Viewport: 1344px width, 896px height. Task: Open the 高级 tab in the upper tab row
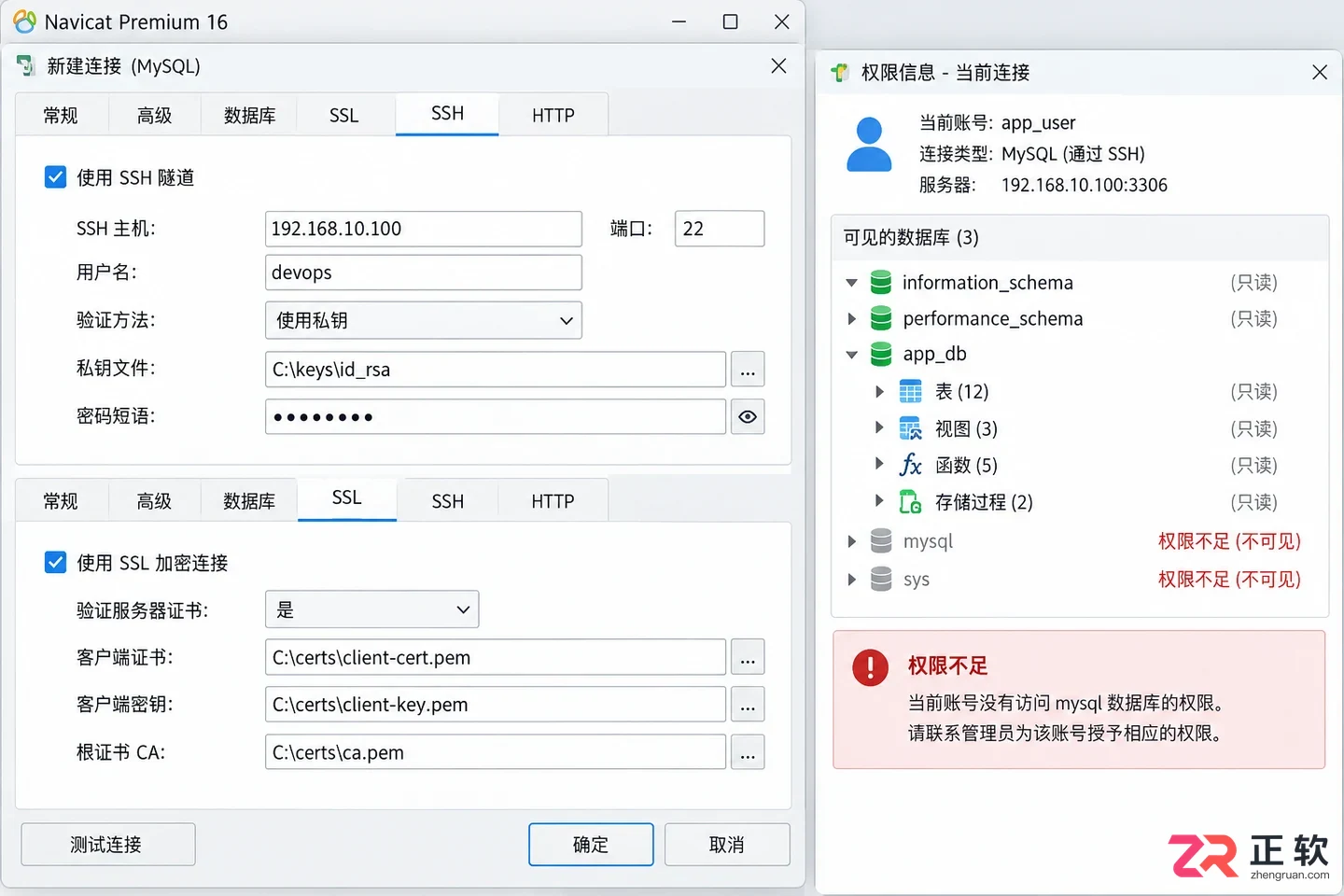(x=155, y=116)
